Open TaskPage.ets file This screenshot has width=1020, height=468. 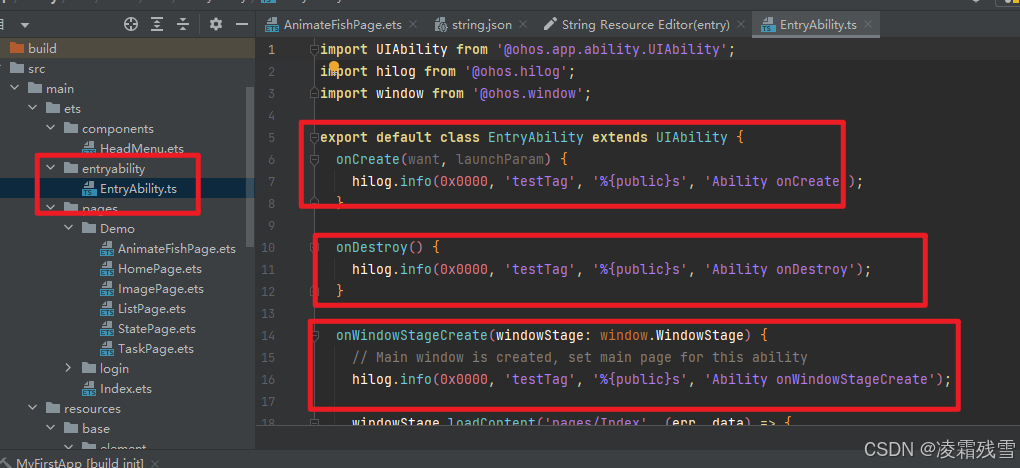point(156,349)
